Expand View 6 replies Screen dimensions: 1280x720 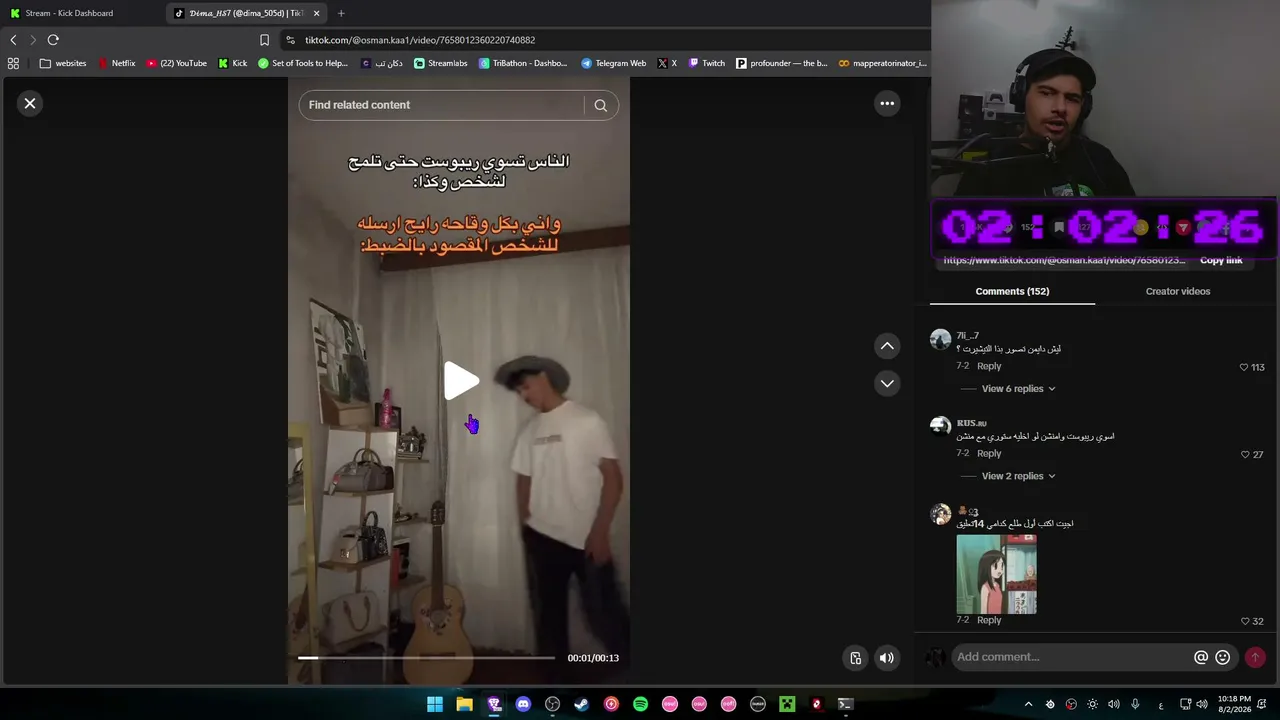pos(1018,389)
